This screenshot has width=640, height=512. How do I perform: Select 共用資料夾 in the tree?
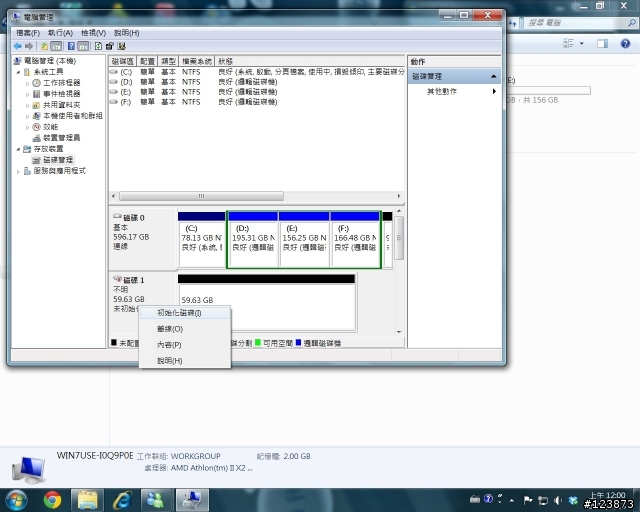click(x=62, y=105)
